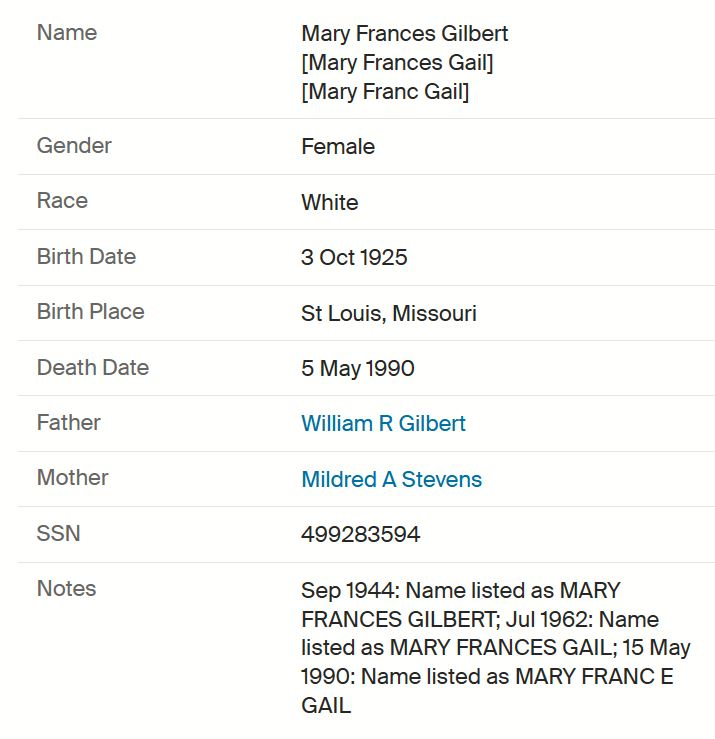Click the alternate name Mary Franc Gail
Screen dimensions: 715x739
click(385, 91)
